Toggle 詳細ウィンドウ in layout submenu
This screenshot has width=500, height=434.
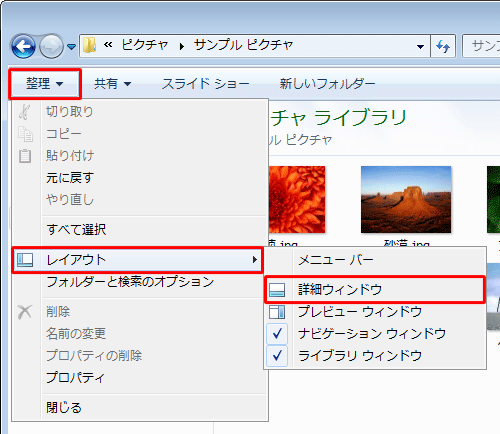tap(374, 289)
